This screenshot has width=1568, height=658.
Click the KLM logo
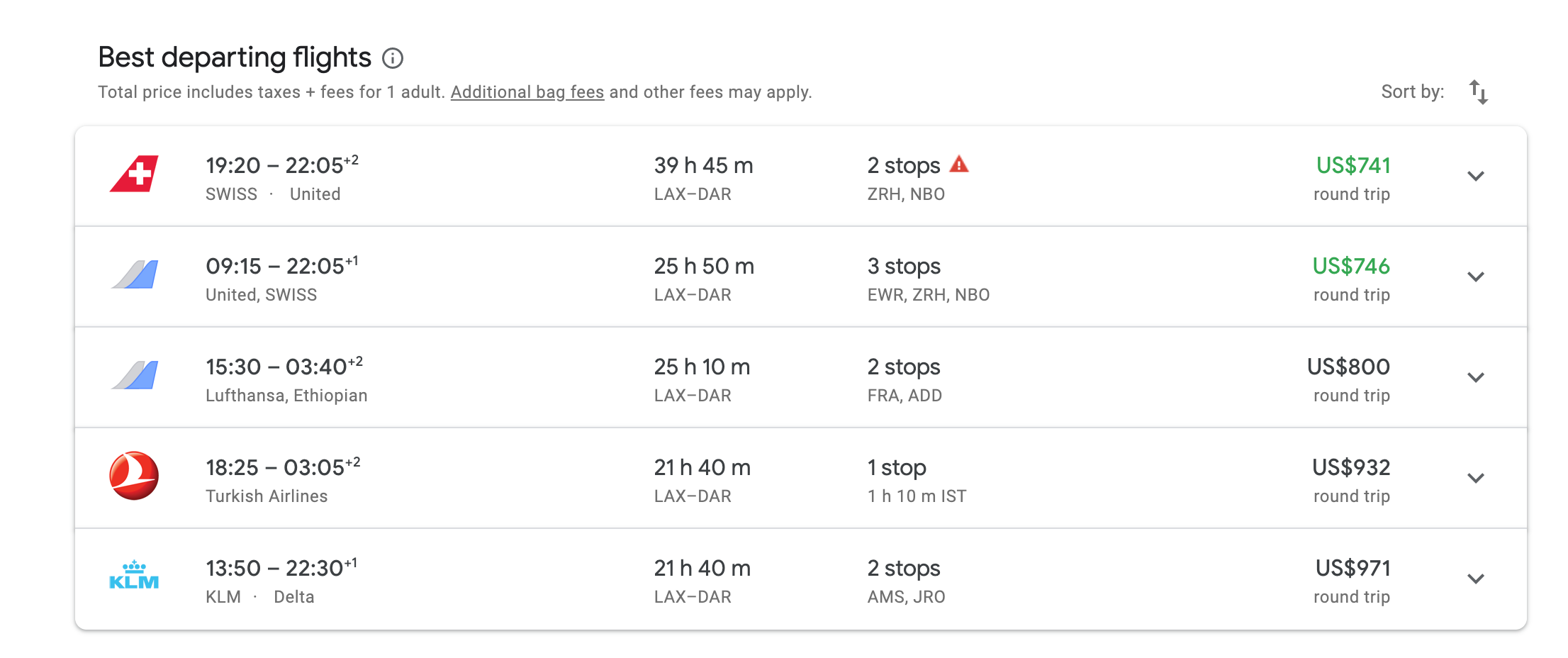tap(134, 576)
